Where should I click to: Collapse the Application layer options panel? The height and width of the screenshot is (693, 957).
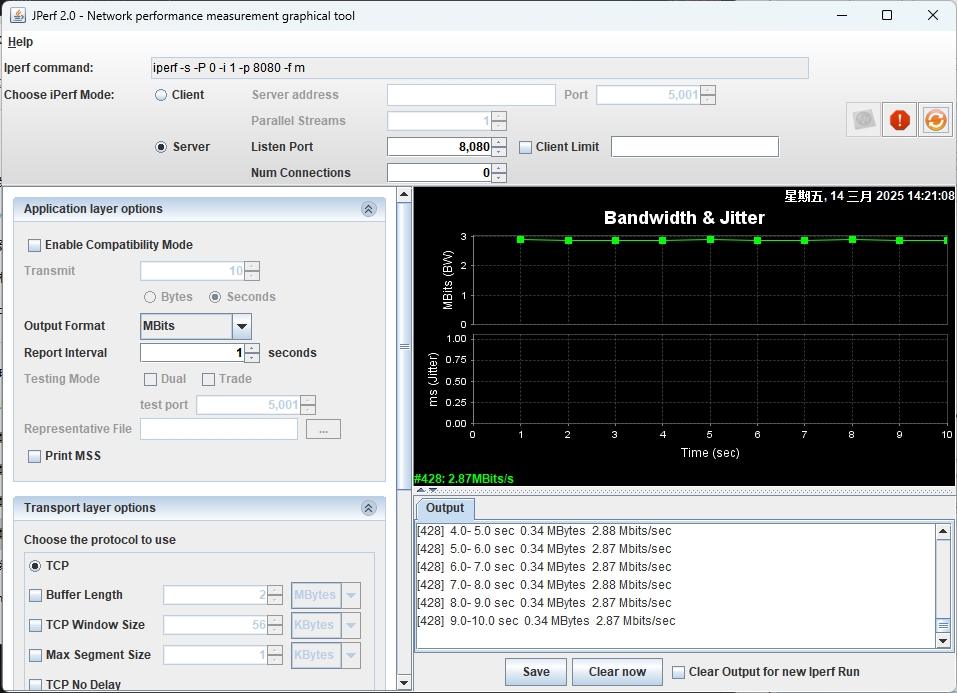pyautogui.click(x=368, y=209)
